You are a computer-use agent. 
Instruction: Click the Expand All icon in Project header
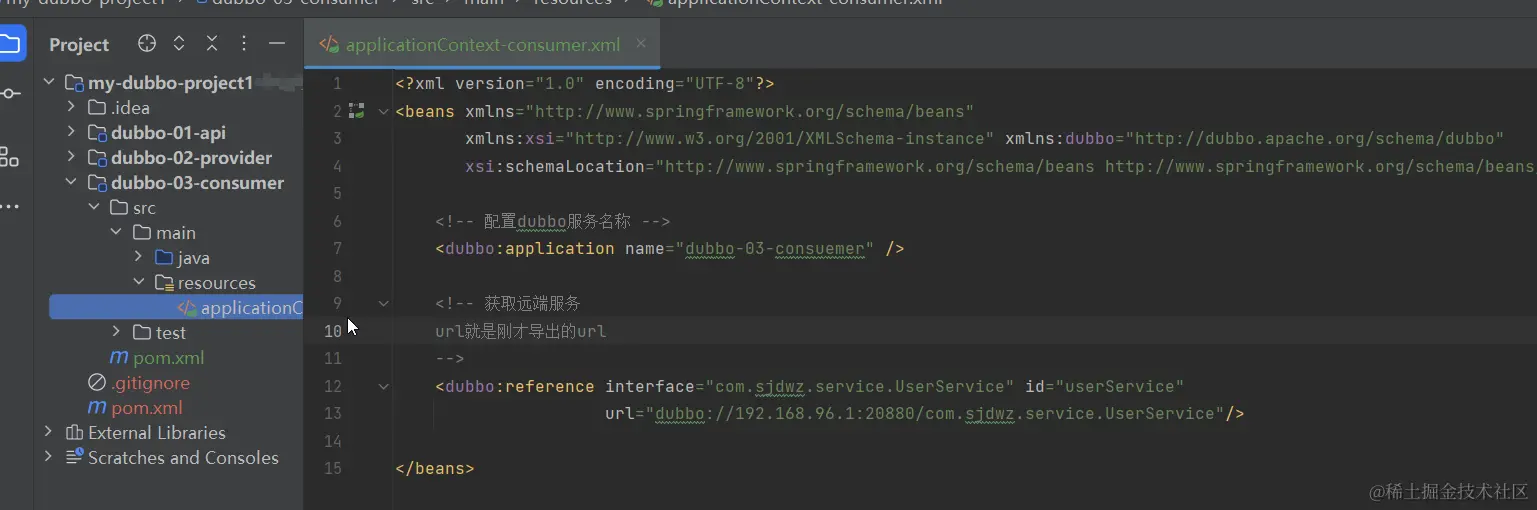click(x=179, y=44)
